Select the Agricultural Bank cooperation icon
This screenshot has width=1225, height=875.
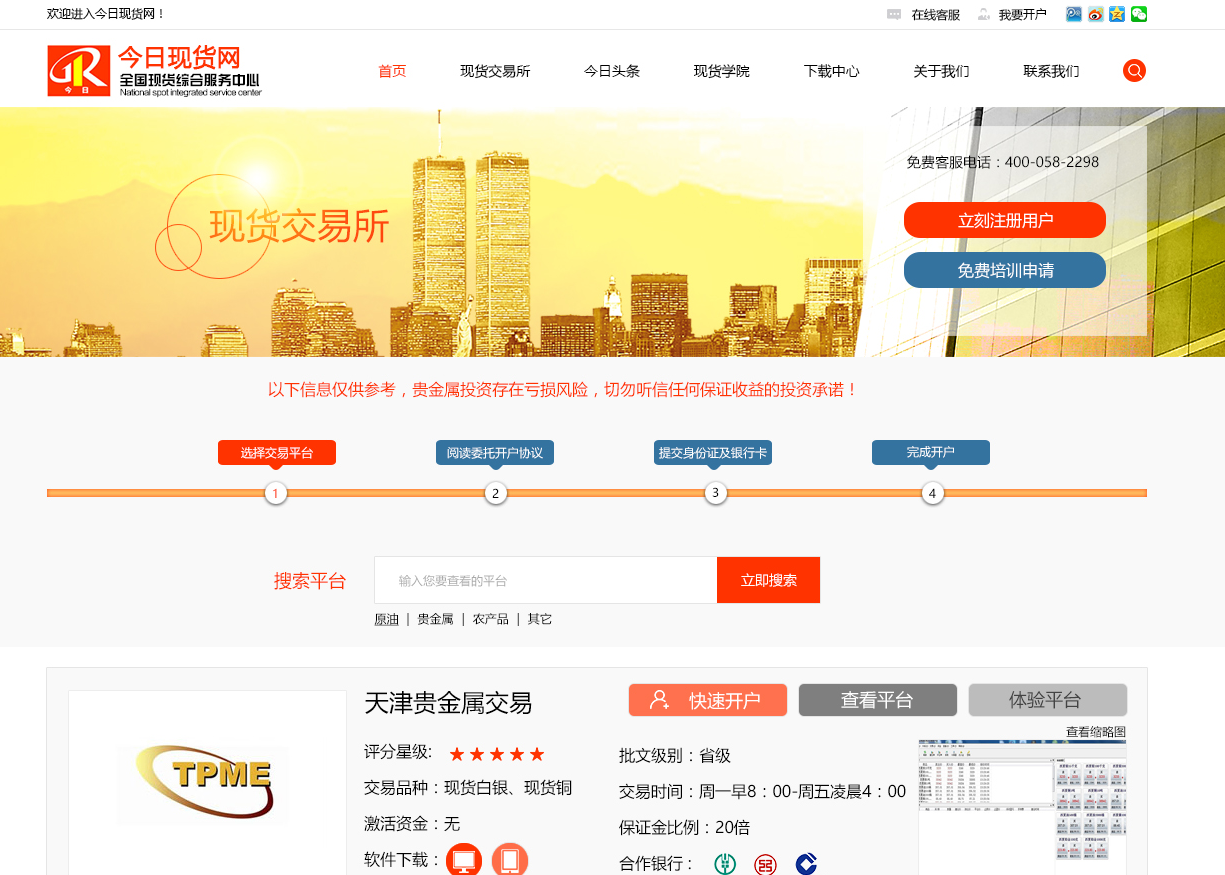coord(724,863)
